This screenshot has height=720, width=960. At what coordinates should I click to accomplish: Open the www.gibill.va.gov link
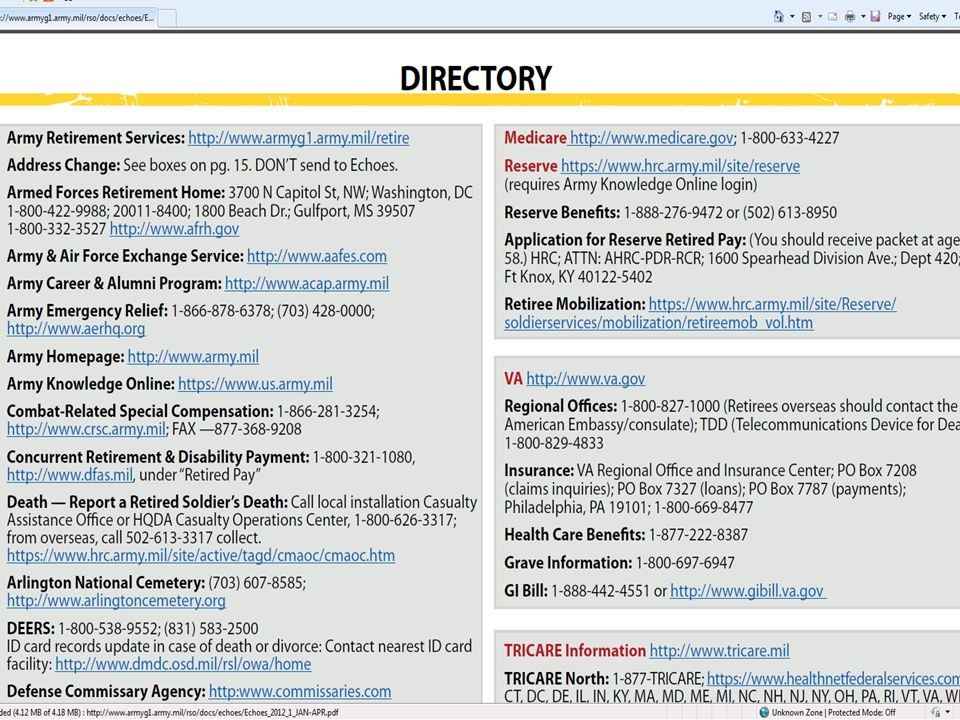pos(748,591)
